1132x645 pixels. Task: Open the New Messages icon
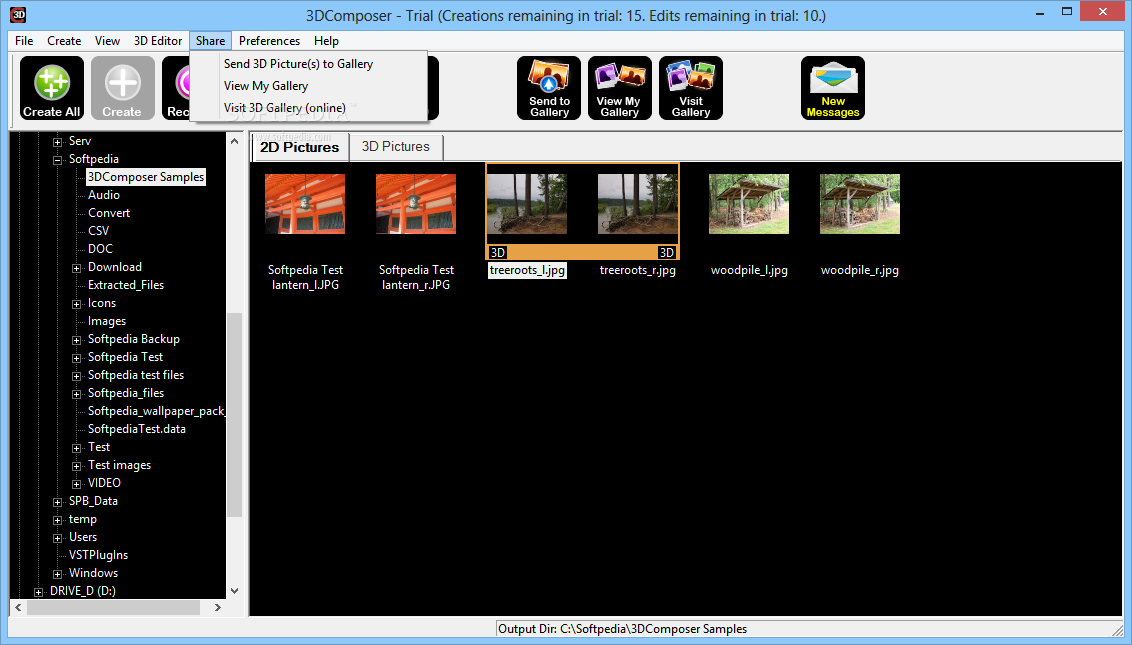pos(832,88)
